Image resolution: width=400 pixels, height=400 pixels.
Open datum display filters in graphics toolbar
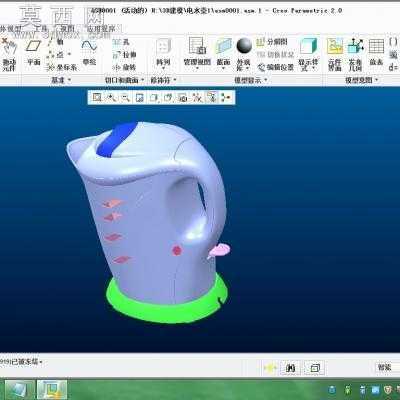(x=197, y=97)
